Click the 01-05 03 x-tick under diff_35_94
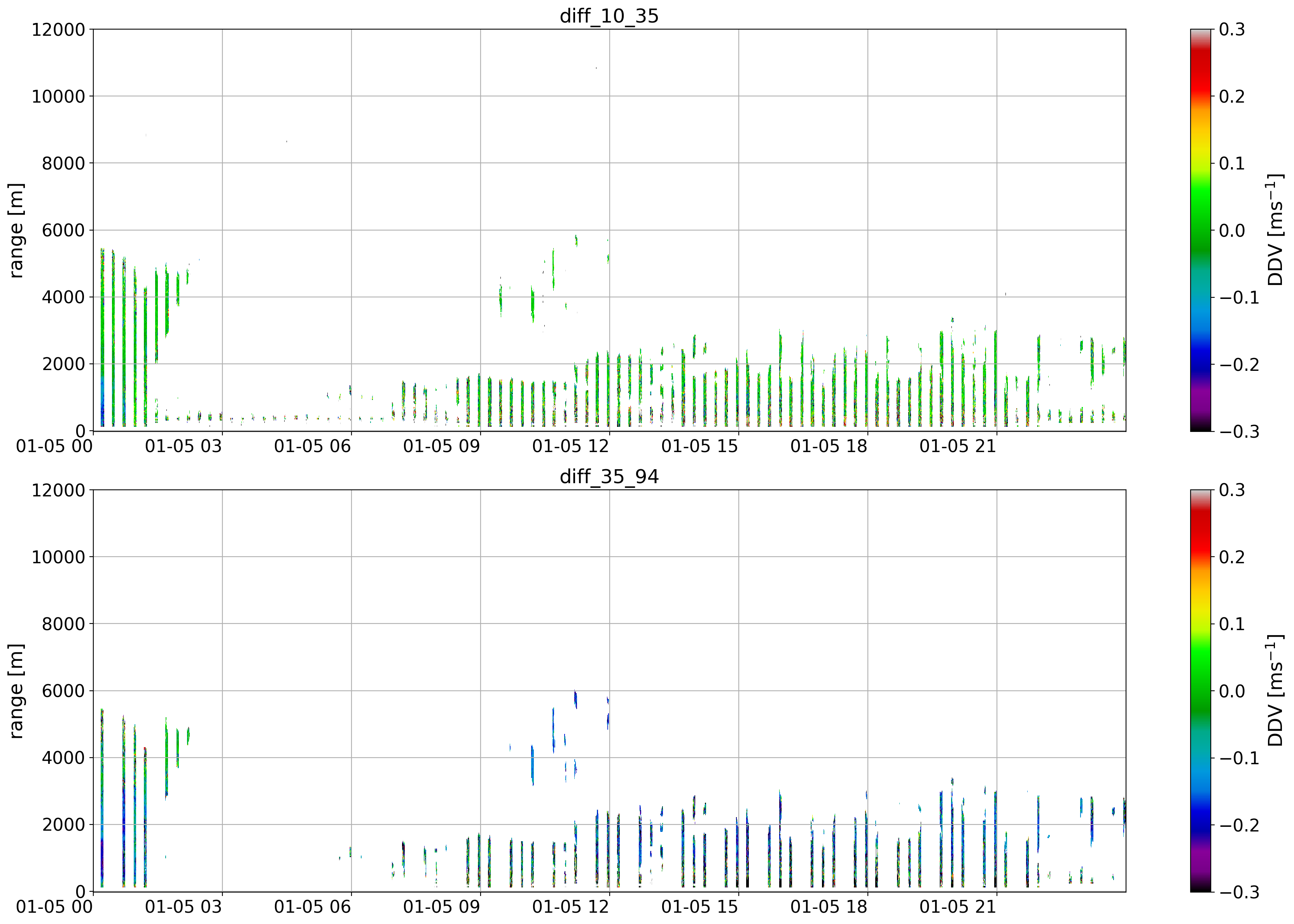This screenshot has height=924, width=1294. point(183,907)
